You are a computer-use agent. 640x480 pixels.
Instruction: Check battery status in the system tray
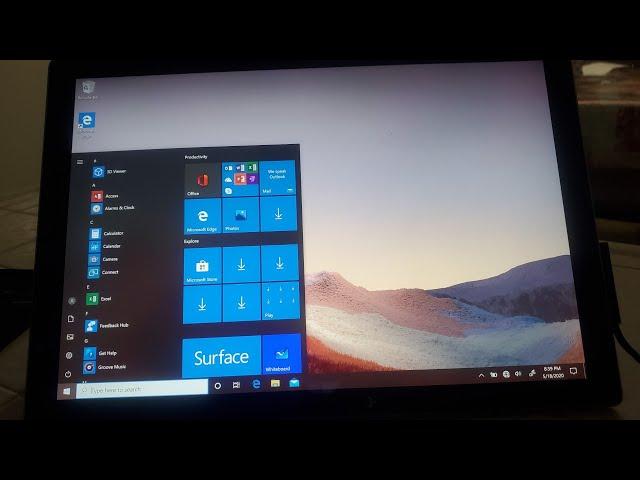pyautogui.click(x=494, y=374)
